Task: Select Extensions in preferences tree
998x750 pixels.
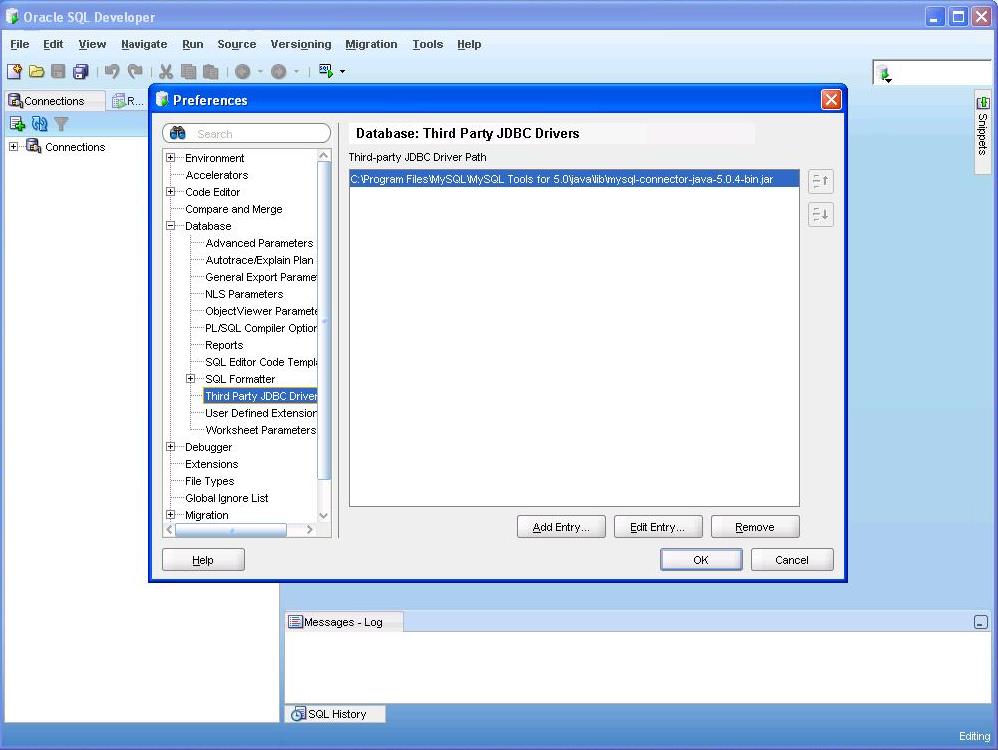Action: 211,463
